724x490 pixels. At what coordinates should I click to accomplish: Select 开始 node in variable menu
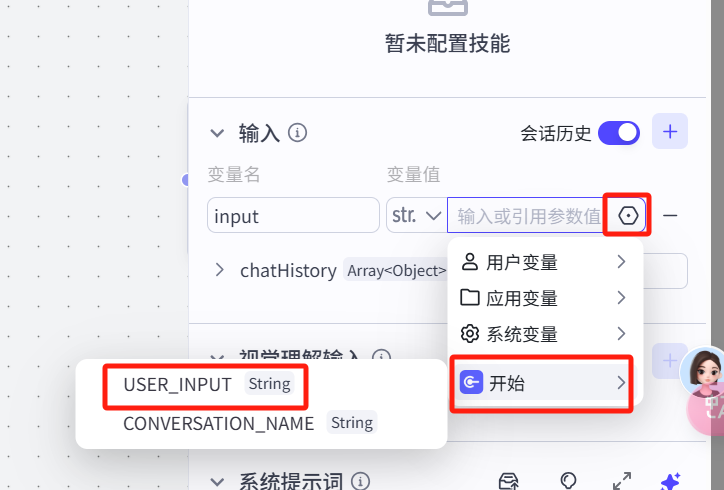tap(544, 383)
